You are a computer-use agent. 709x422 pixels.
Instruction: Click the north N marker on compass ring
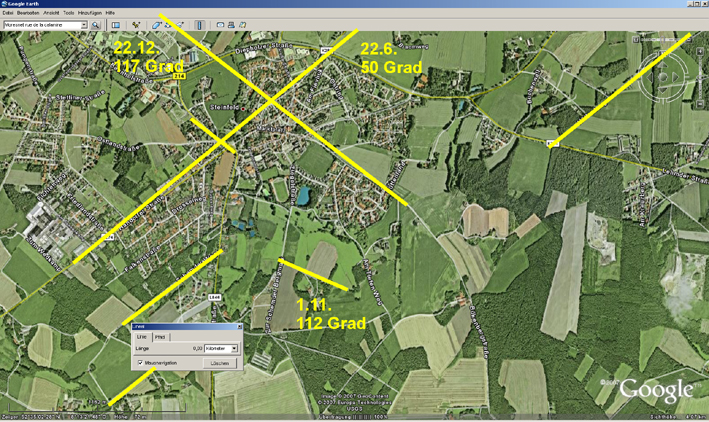663,54
